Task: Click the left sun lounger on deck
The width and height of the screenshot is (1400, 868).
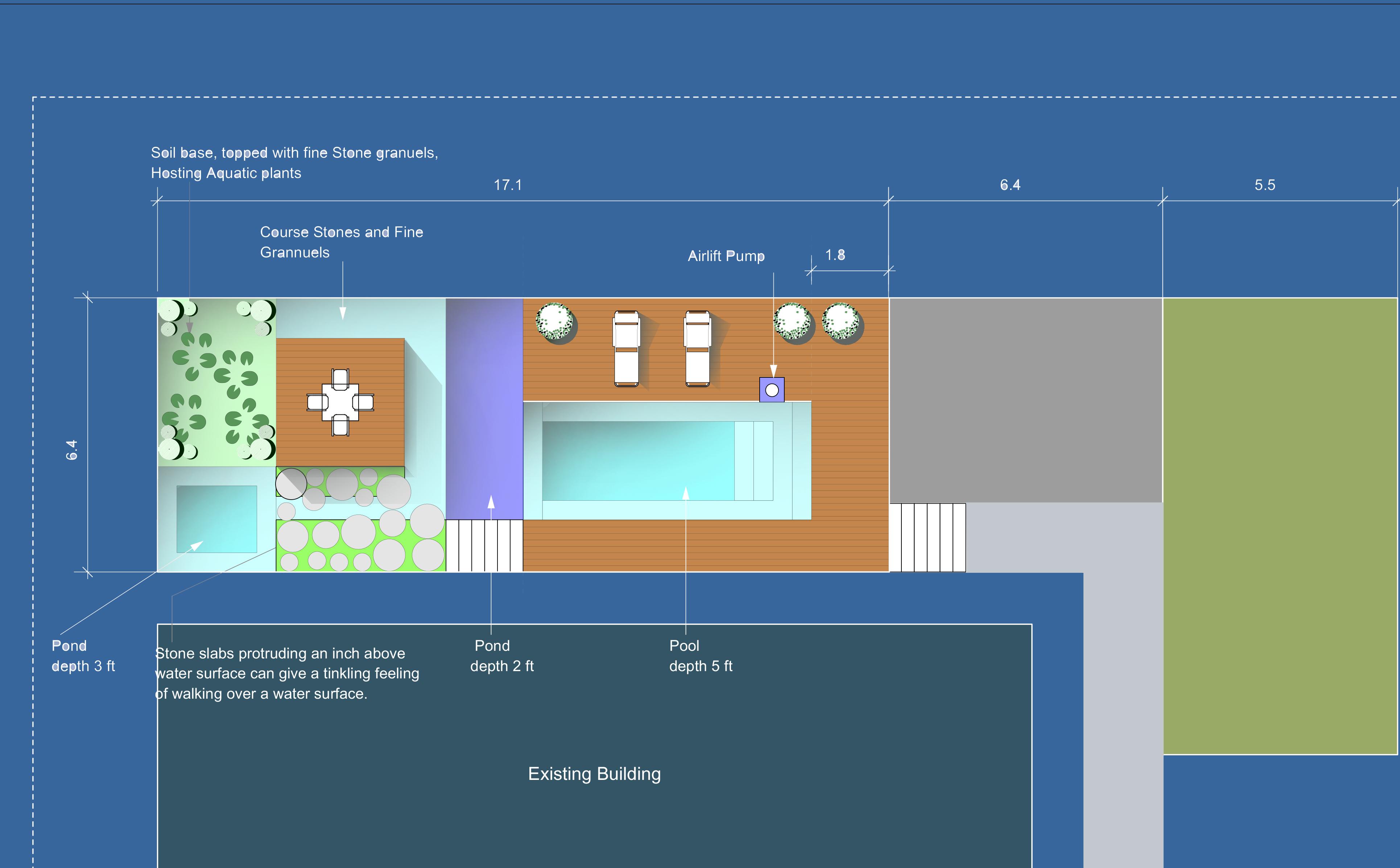Action: click(625, 348)
